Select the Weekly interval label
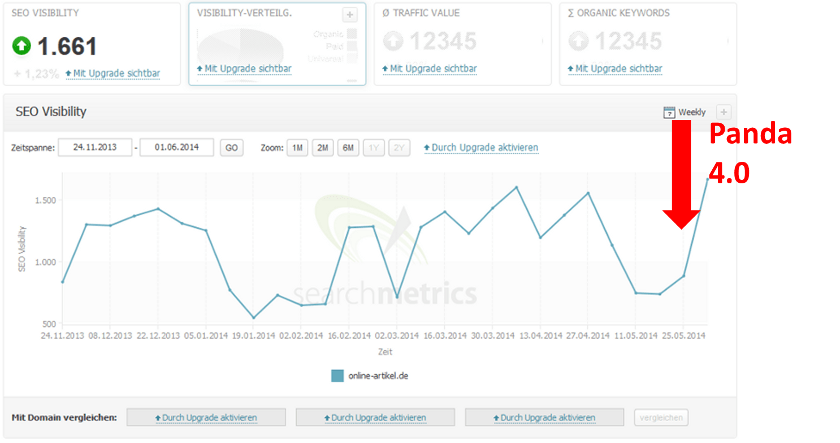 click(692, 112)
